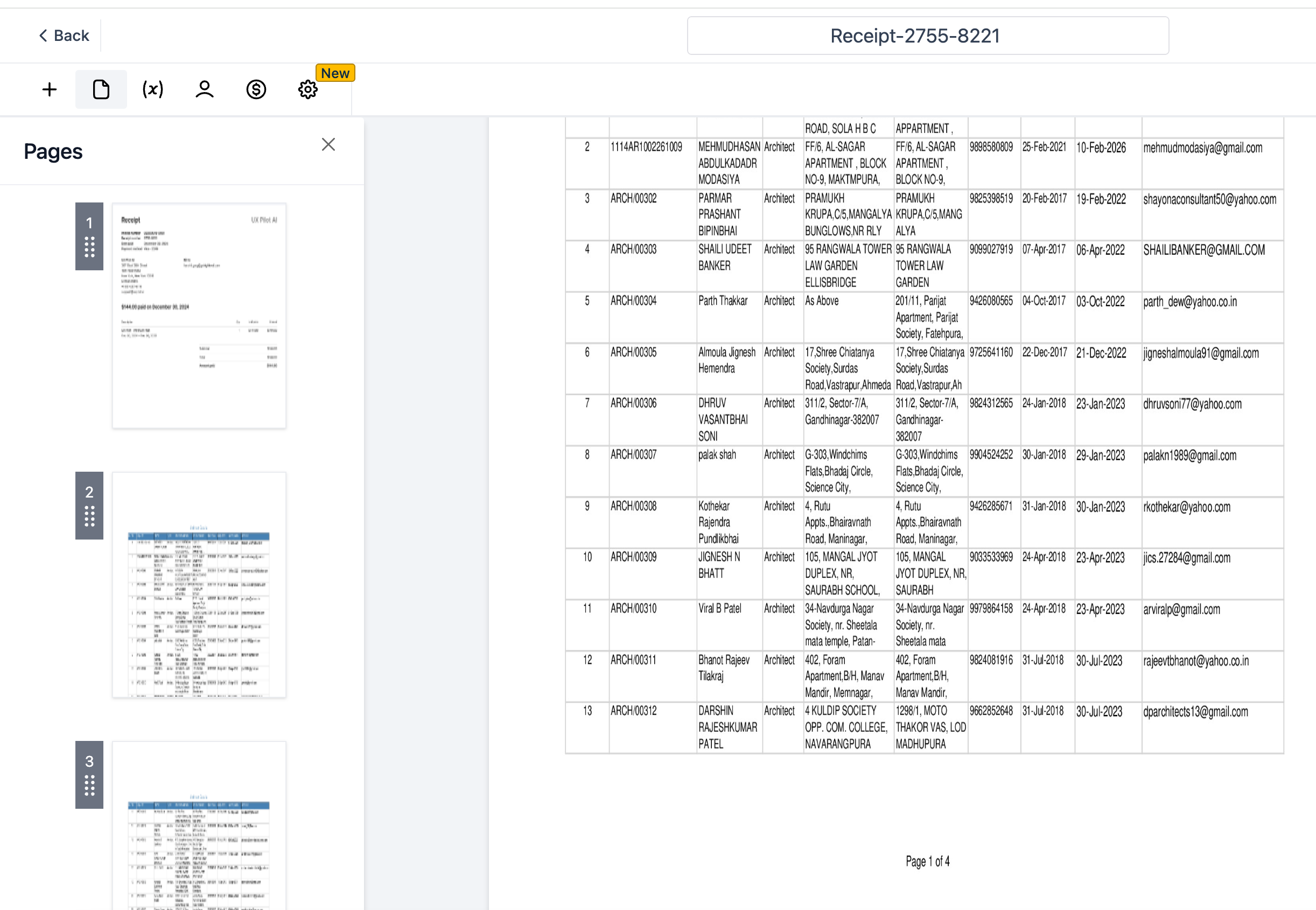Click drag handle for page 1
This screenshot has height=910, width=1316.
[89, 248]
